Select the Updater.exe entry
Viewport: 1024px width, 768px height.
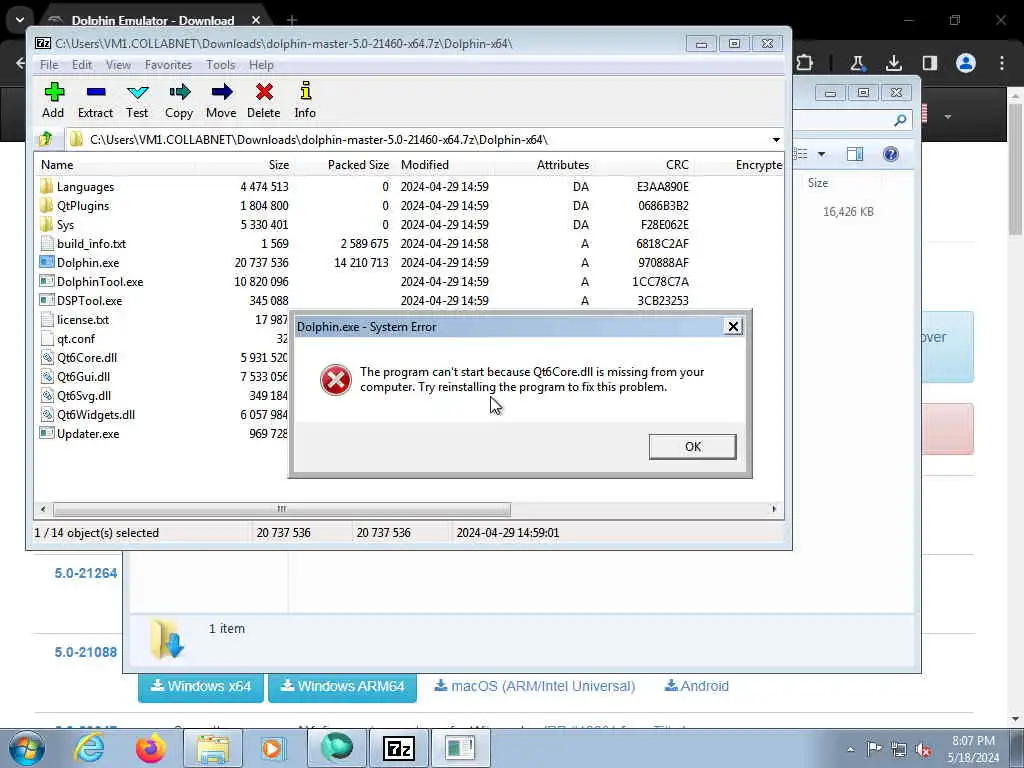(x=88, y=434)
